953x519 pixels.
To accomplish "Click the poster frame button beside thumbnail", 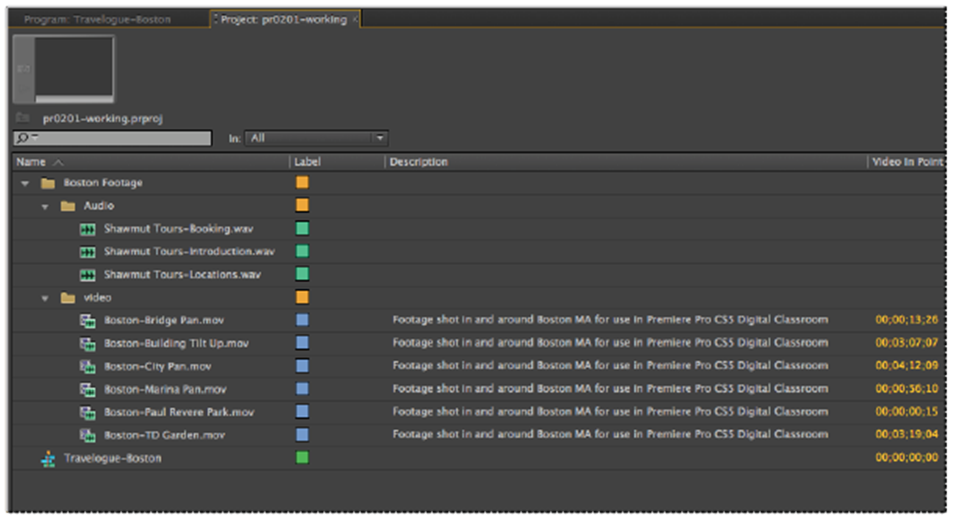I will pyautogui.click(x=23, y=69).
